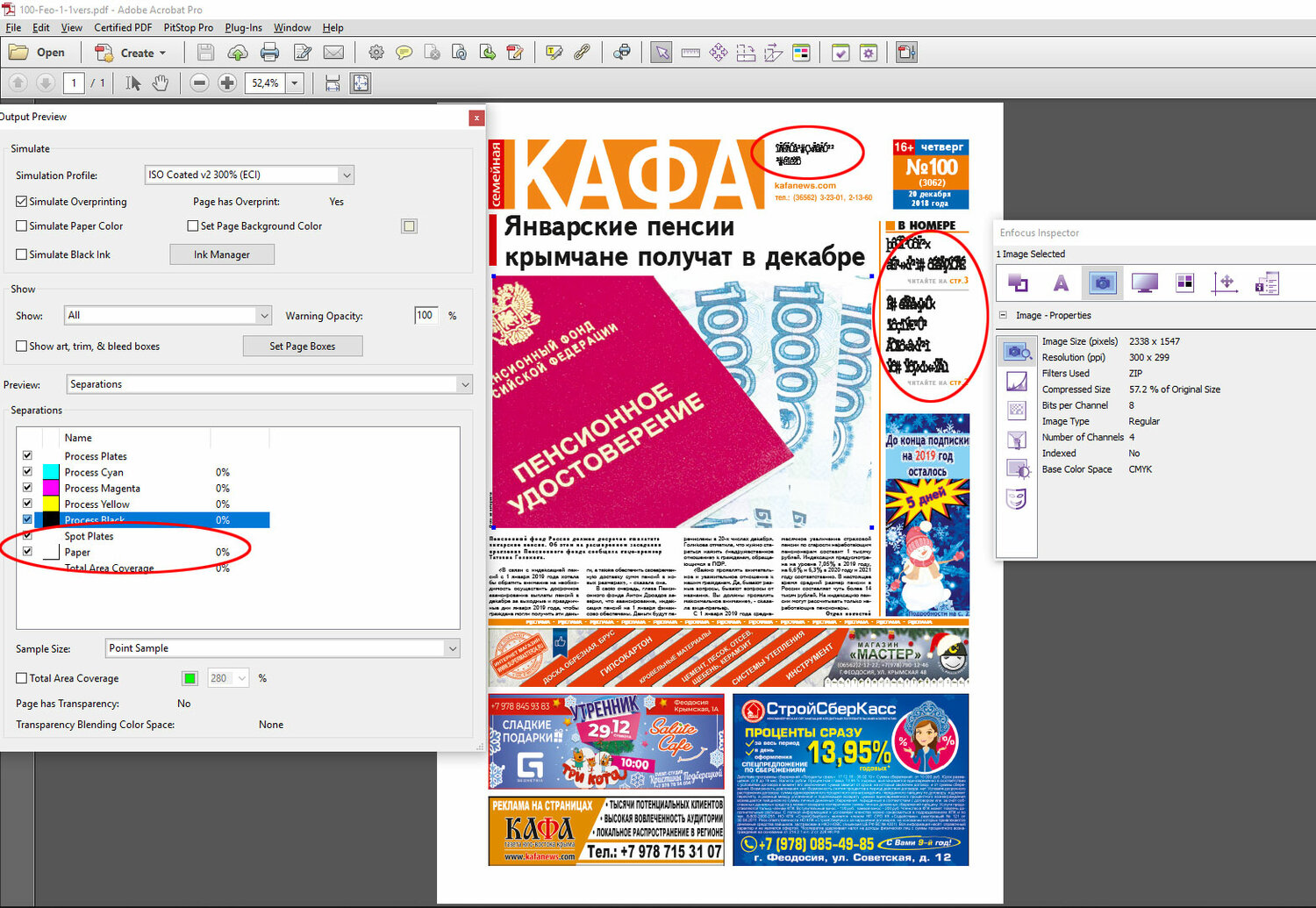This screenshot has width=1316, height=908.
Task: Collapse Image - Properties section
Action: pyautogui.click(x=1003, y=315)
